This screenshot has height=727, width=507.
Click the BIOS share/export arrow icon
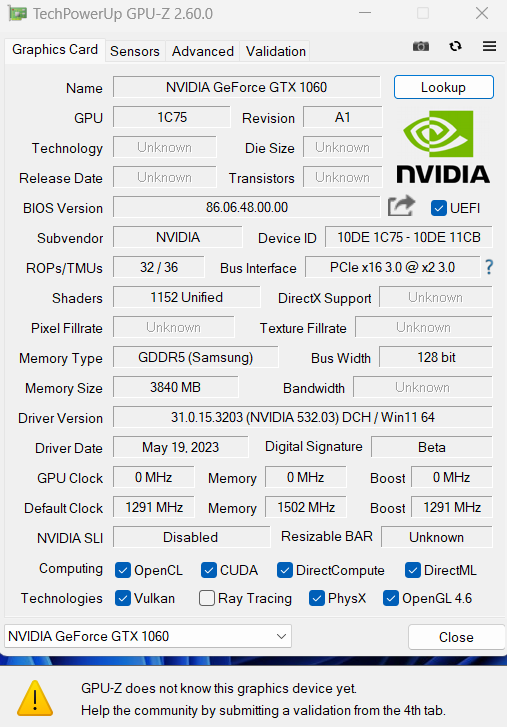(x=401, y=206)
